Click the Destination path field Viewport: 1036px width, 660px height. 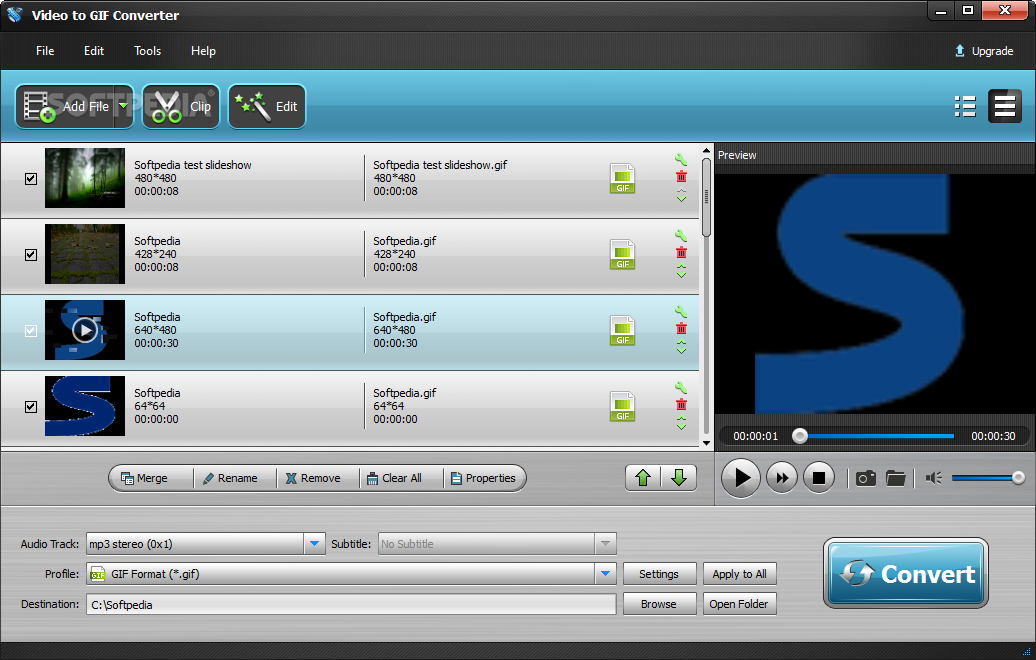pyautogui.click(x=351, y=604)
